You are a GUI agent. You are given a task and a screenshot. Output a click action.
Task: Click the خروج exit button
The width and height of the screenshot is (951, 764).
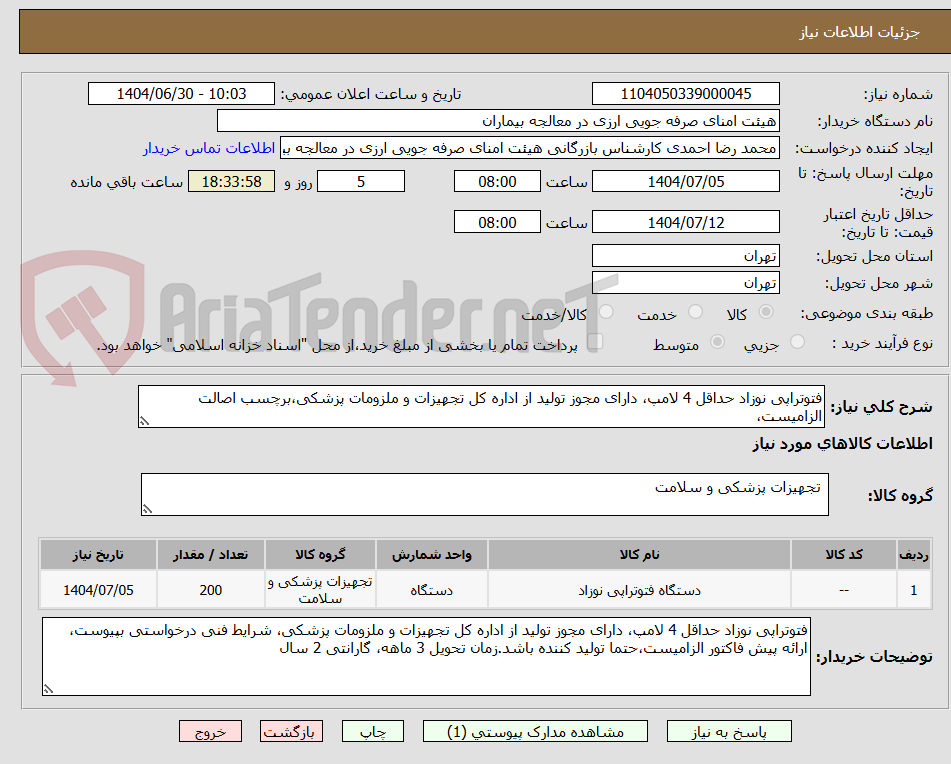pyautogui.click(x=210, y=731)
